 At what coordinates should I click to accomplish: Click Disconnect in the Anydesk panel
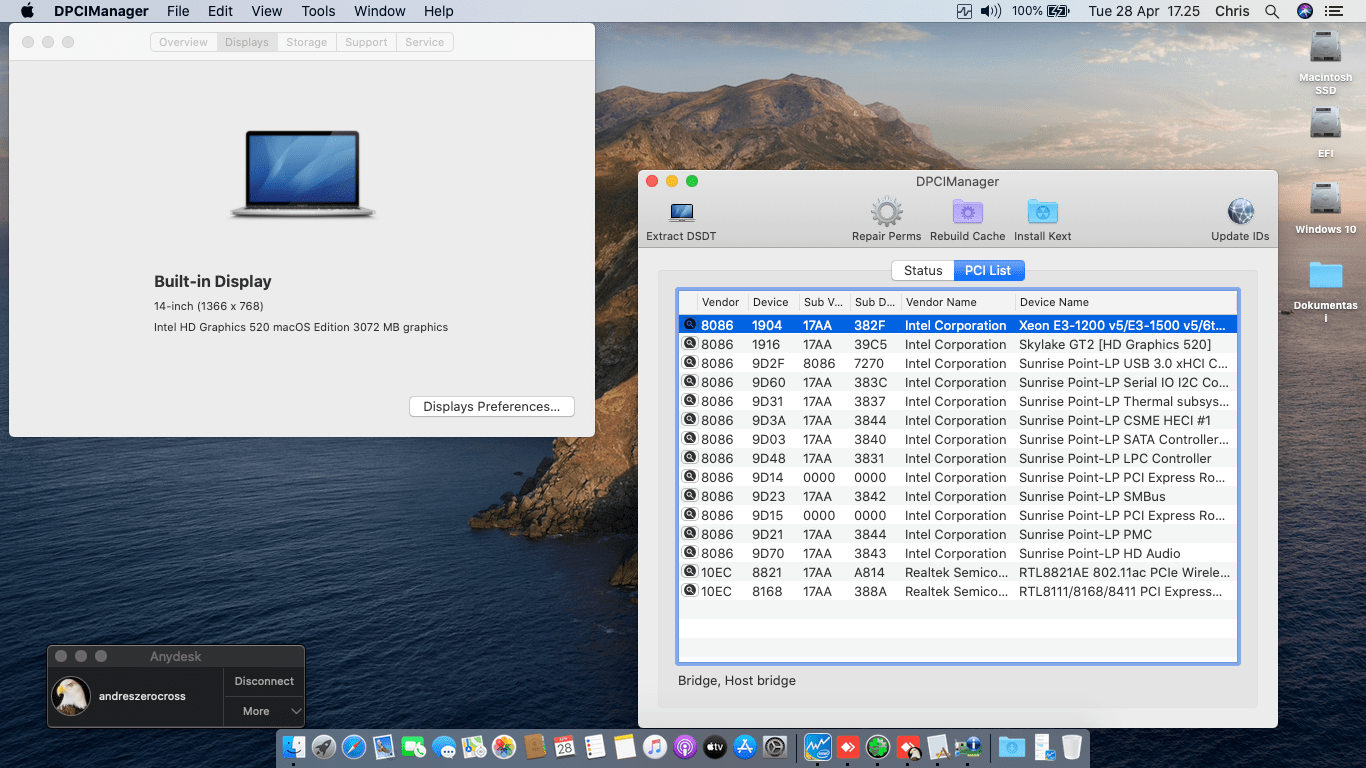(264, 681)
